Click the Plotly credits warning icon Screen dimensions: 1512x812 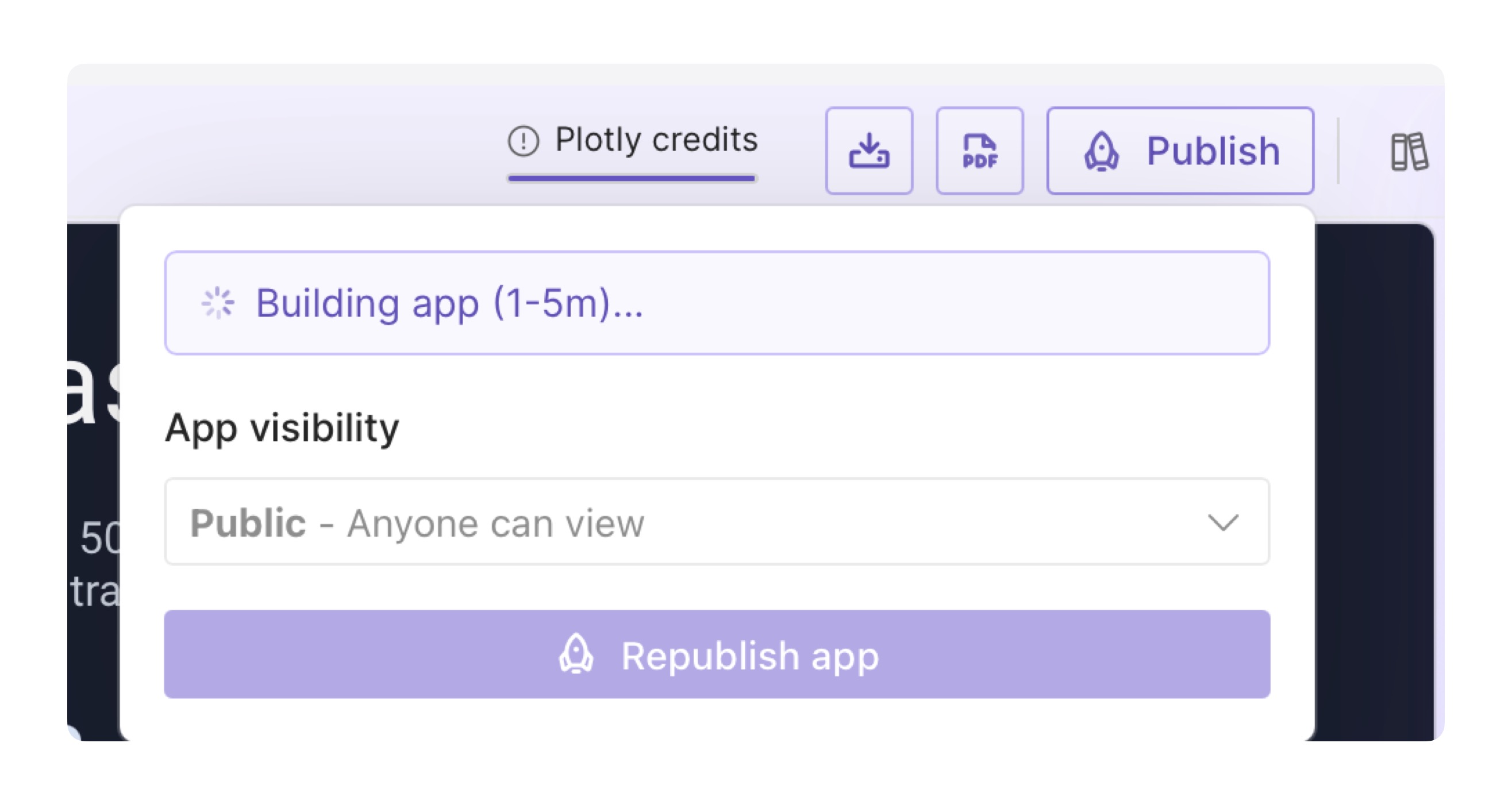pos(523,141)
